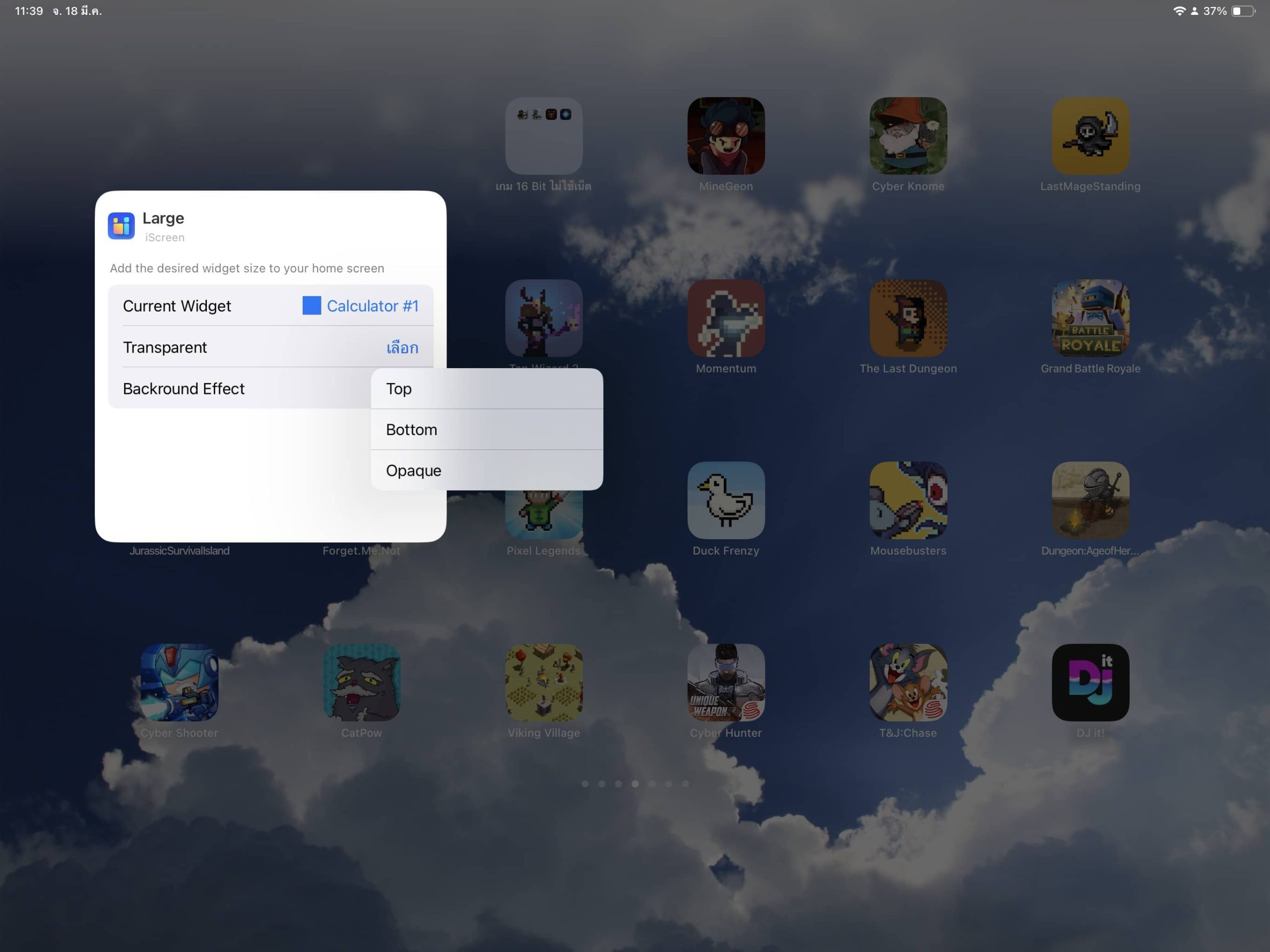
Task: Tap the Grand Battle Royale icon
Action: pos(1090,318)
